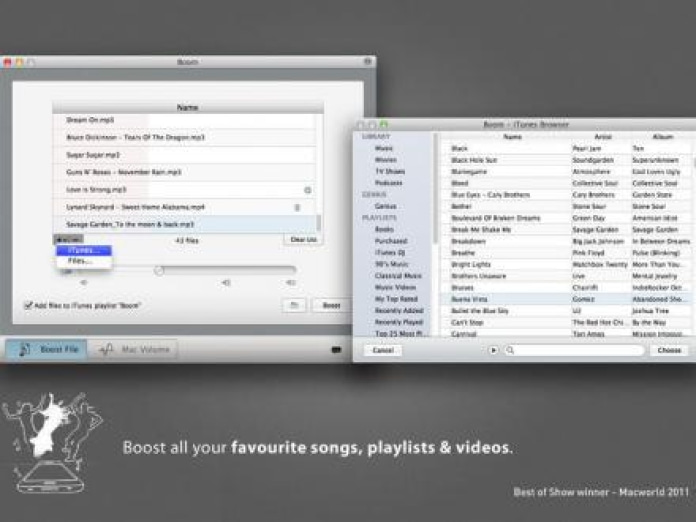Click the green zoom button of iTunes Browser
The width and height of the screenshot is (696, 522).
(x=384, y=125)
